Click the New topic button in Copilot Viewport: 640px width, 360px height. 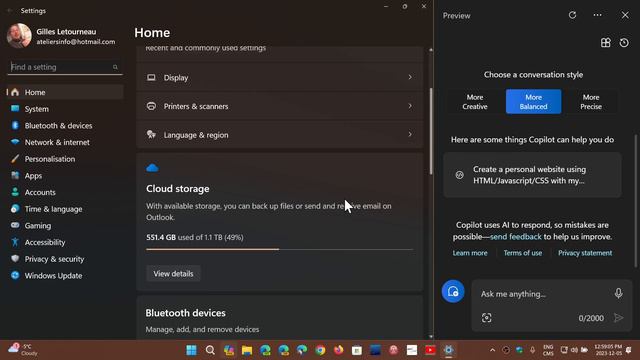[453, 291]
